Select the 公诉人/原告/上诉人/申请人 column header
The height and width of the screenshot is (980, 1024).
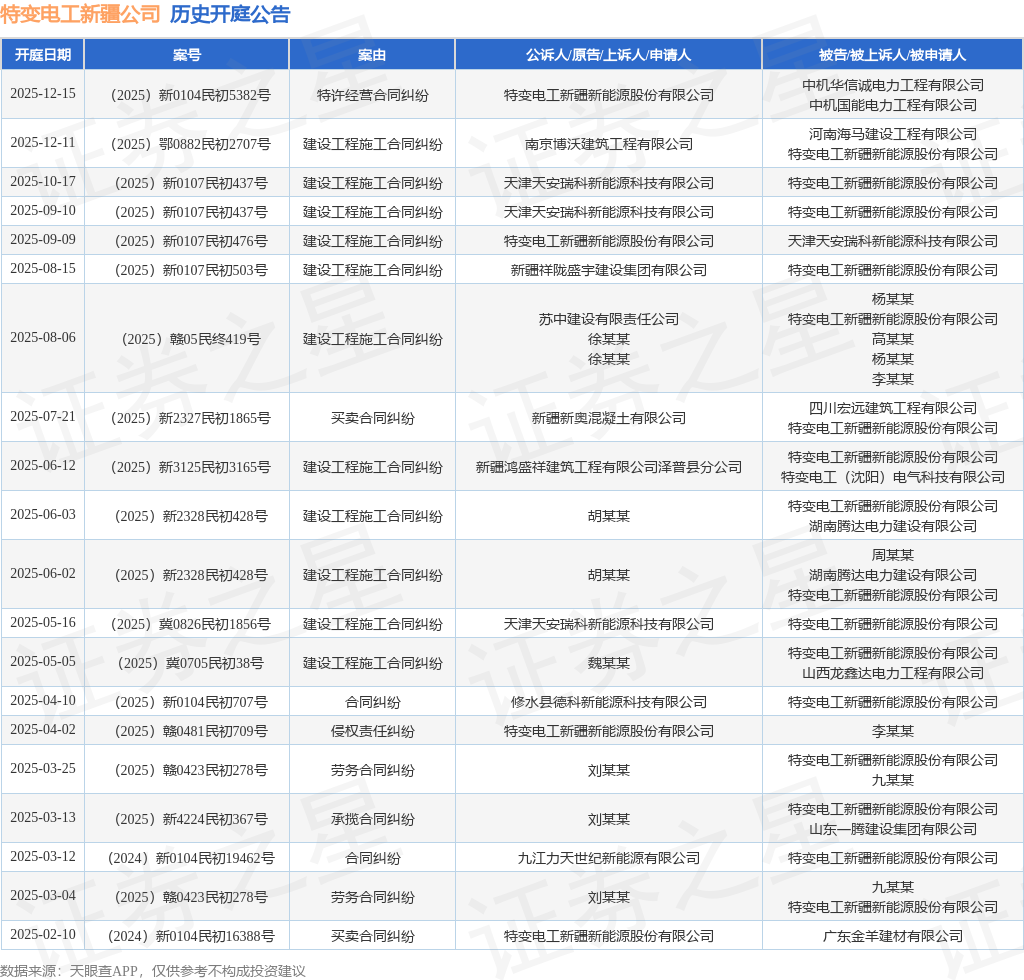(x=609, y=55)
